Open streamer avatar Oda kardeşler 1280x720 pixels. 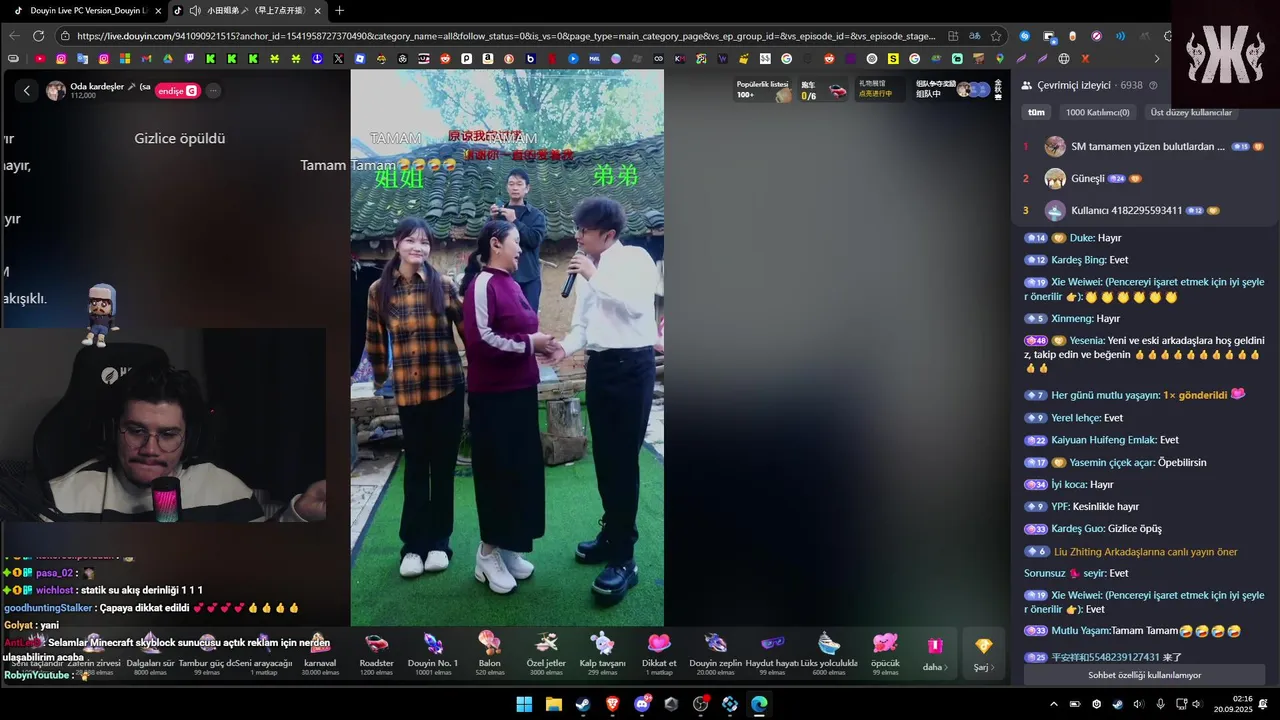click(56, 90)
